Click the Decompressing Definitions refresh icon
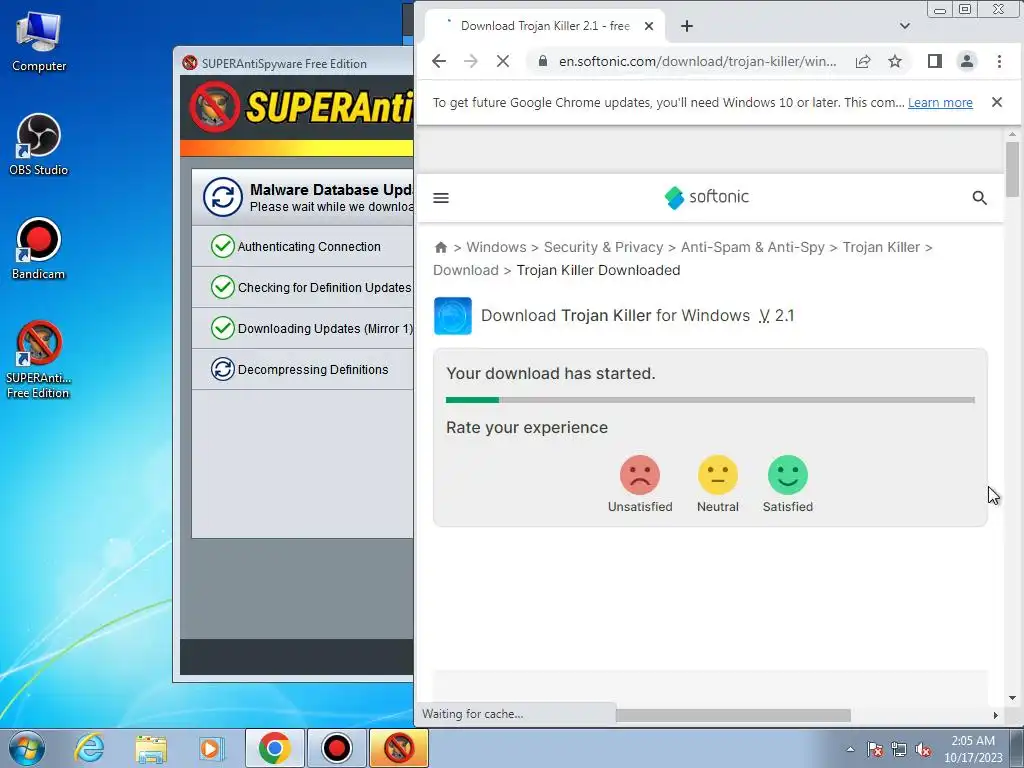Screen dimensions: 1024x768 (223, 370)
